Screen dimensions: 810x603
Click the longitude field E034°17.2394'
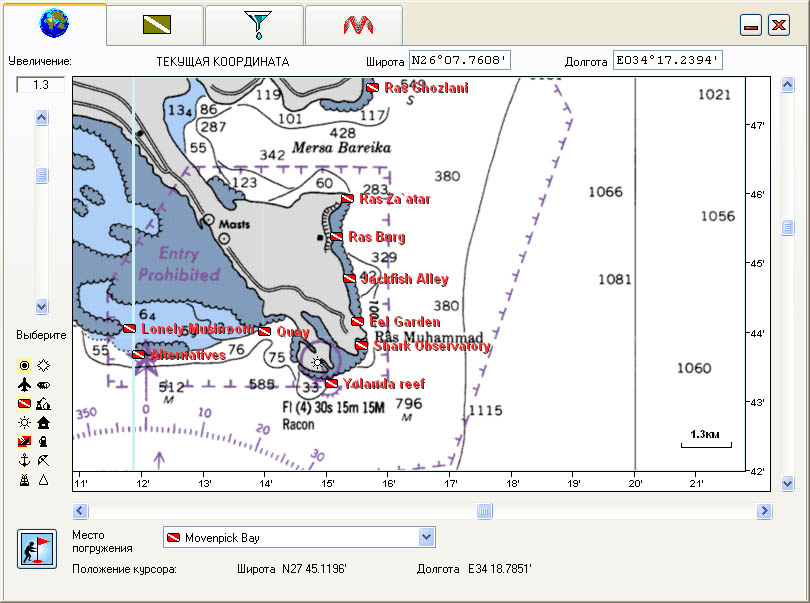point(667,60)
